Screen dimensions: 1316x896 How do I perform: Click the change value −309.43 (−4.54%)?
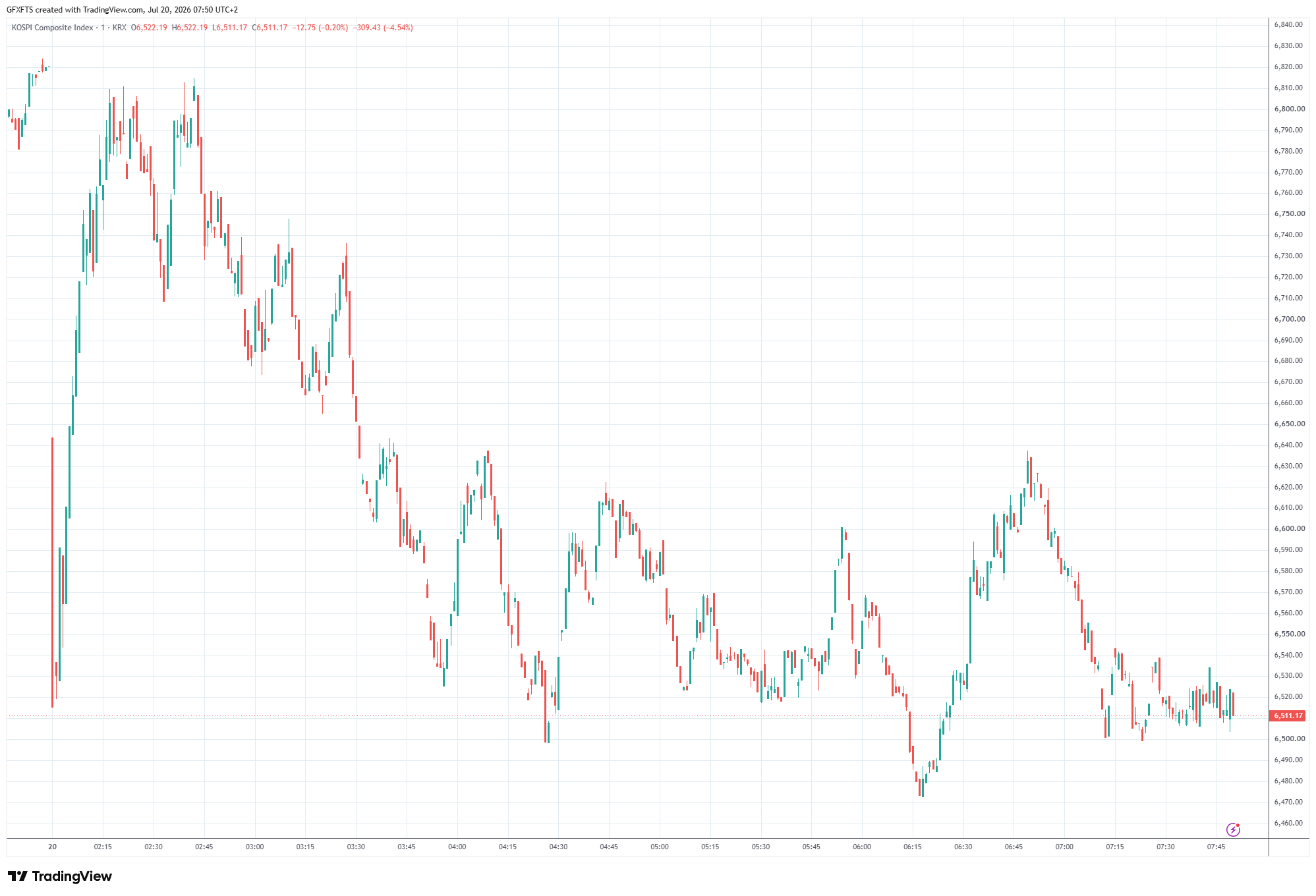[x=383, y=28]
